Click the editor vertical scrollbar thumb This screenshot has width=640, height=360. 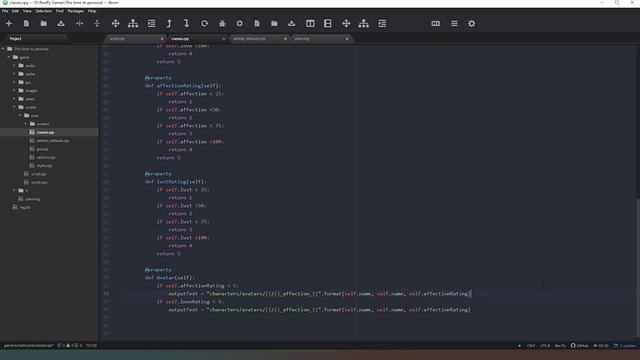point(638,269)
